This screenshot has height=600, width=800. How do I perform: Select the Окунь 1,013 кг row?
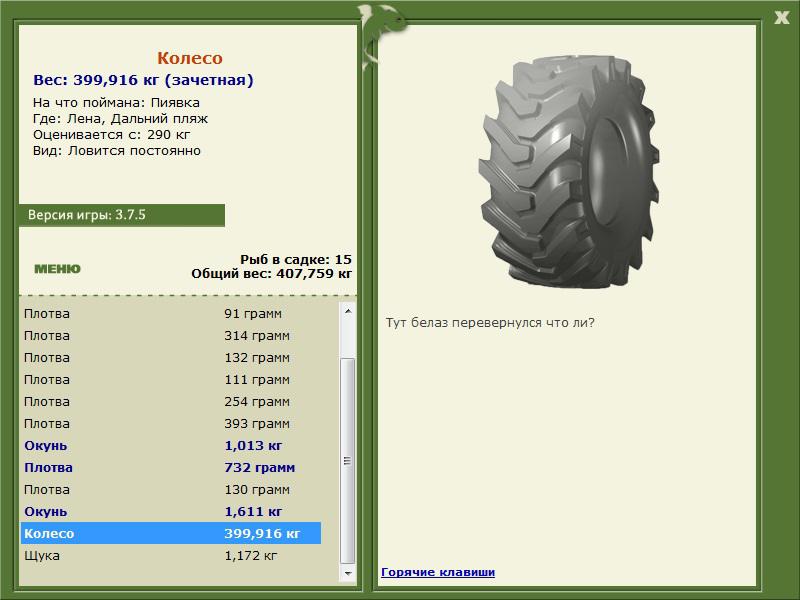[x=170, y=445]
